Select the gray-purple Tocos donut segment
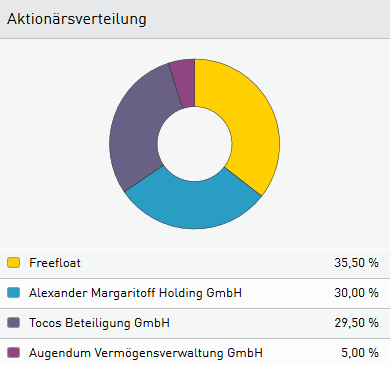The image size is (390, 366). pyautogui.click(x=138, y=130)
